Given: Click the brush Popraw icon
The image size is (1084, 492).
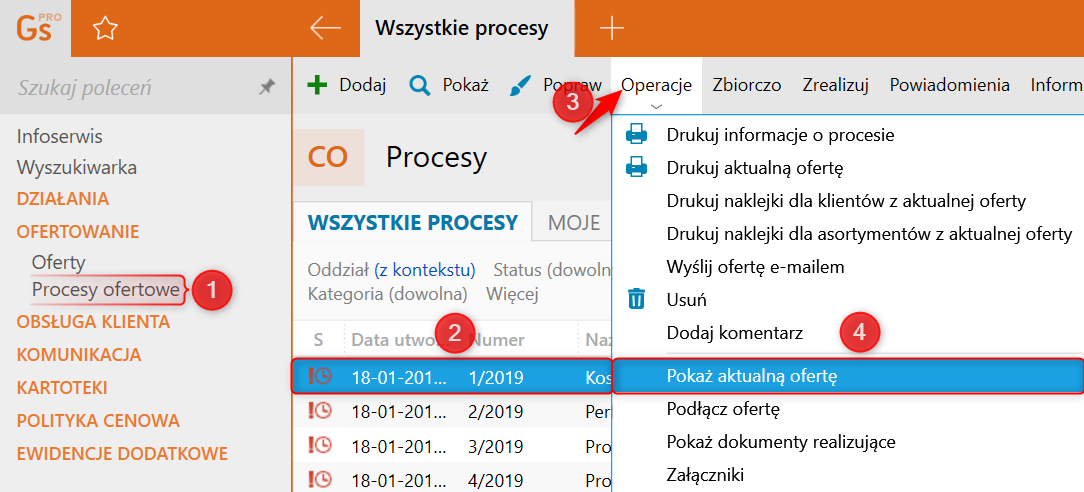Looking at the screenshot, I should point(521,85).
